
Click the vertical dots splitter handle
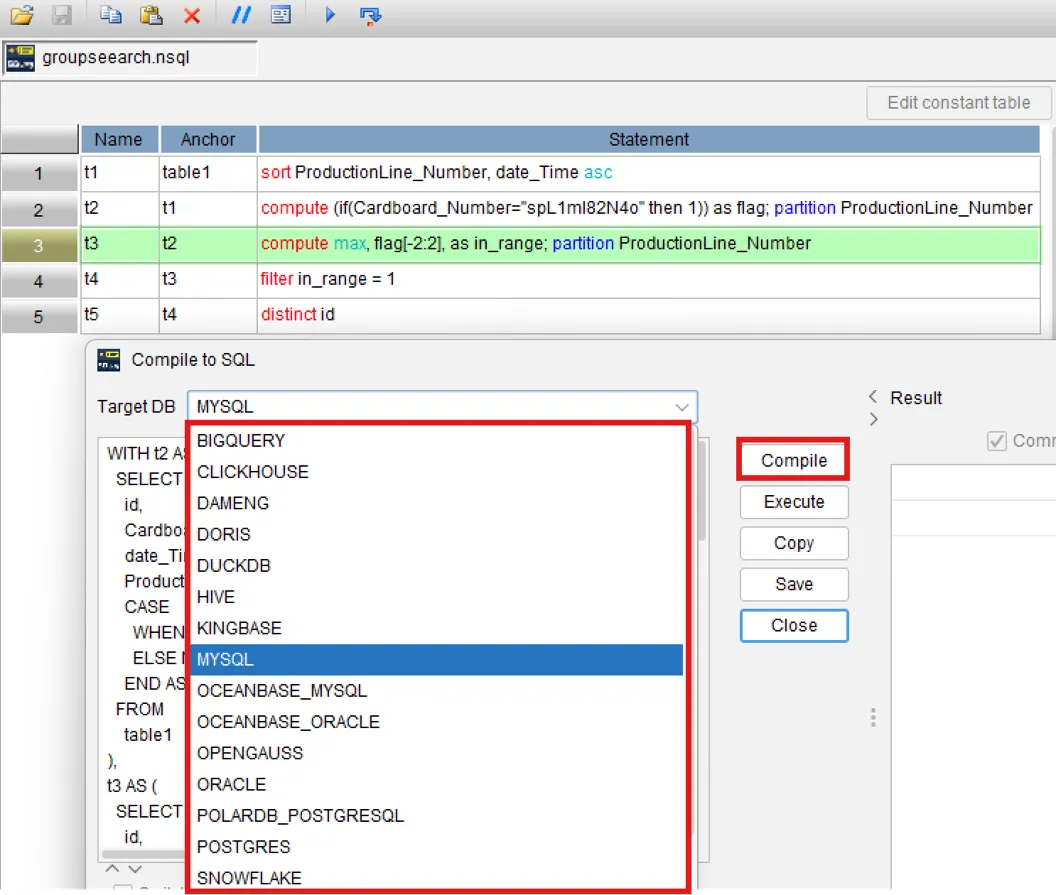(873, 717)
